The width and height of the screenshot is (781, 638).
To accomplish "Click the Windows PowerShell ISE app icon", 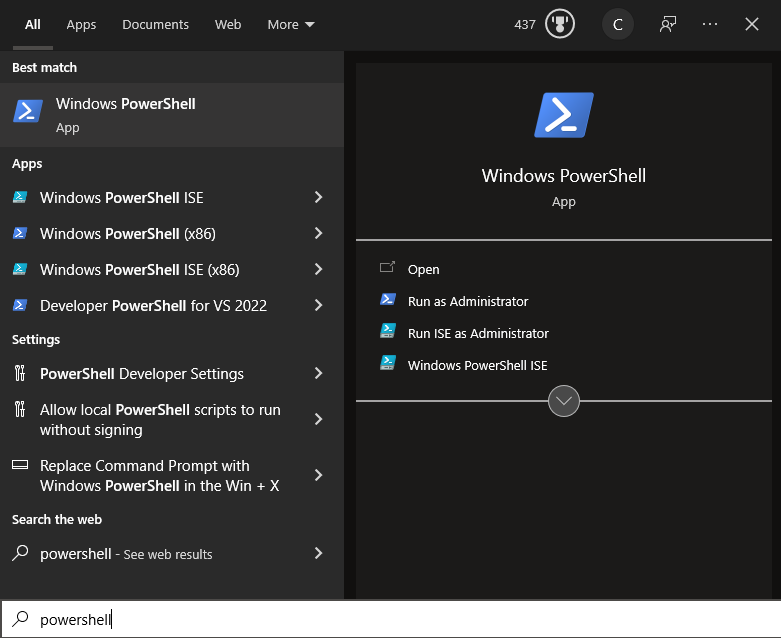I will point(20,197).
